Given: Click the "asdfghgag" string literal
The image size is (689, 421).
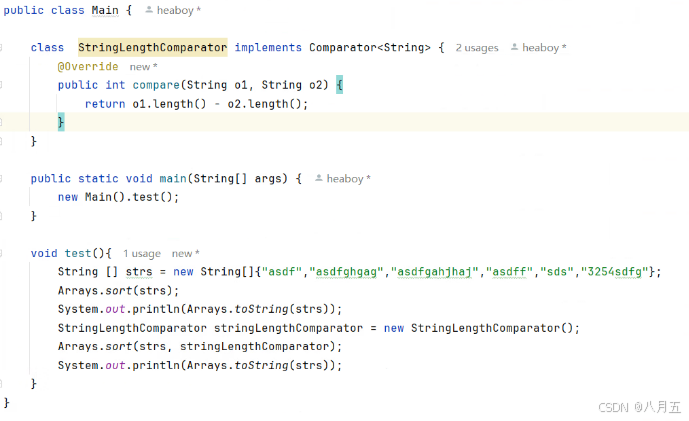Looking at the screenshot, I should [346, 272].
